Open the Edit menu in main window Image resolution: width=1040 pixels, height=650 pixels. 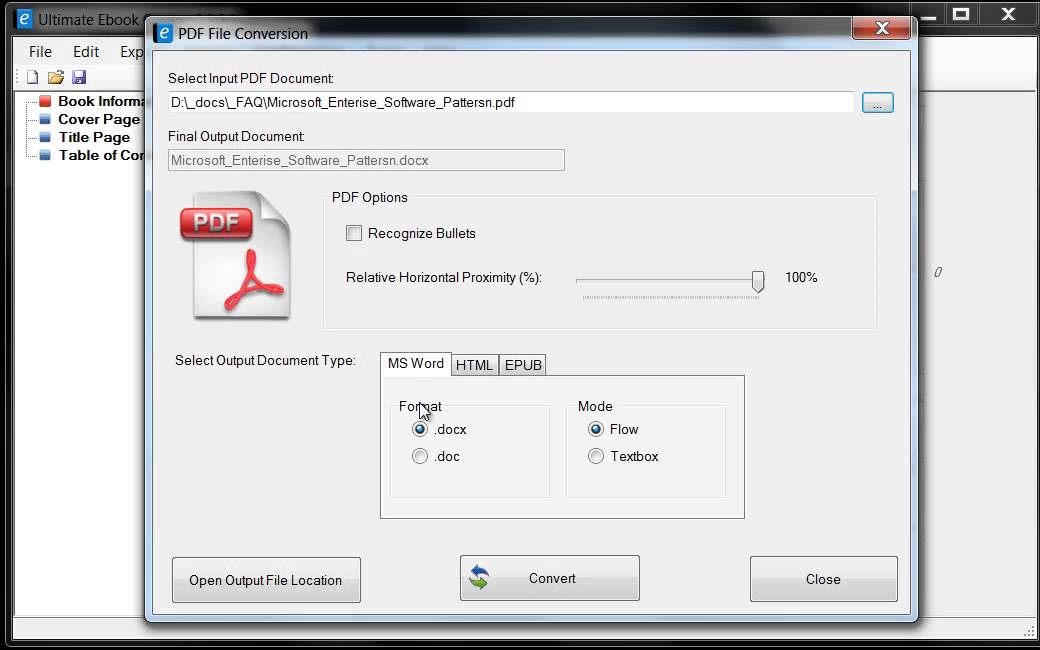tap(86, 52)
